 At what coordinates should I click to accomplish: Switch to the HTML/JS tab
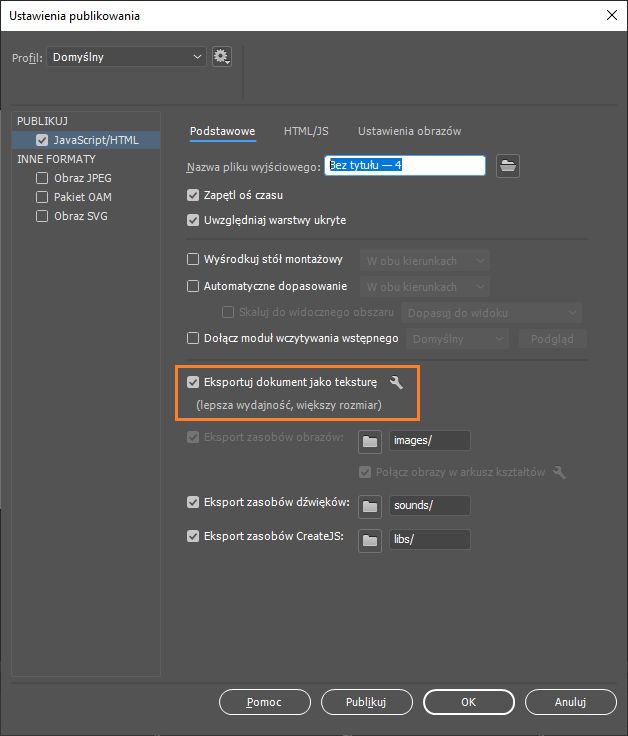[306, 131]
